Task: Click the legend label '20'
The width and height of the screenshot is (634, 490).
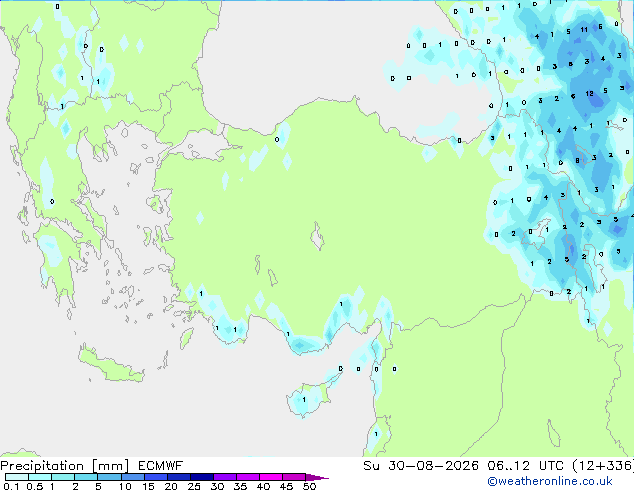Action: (171, 486)
